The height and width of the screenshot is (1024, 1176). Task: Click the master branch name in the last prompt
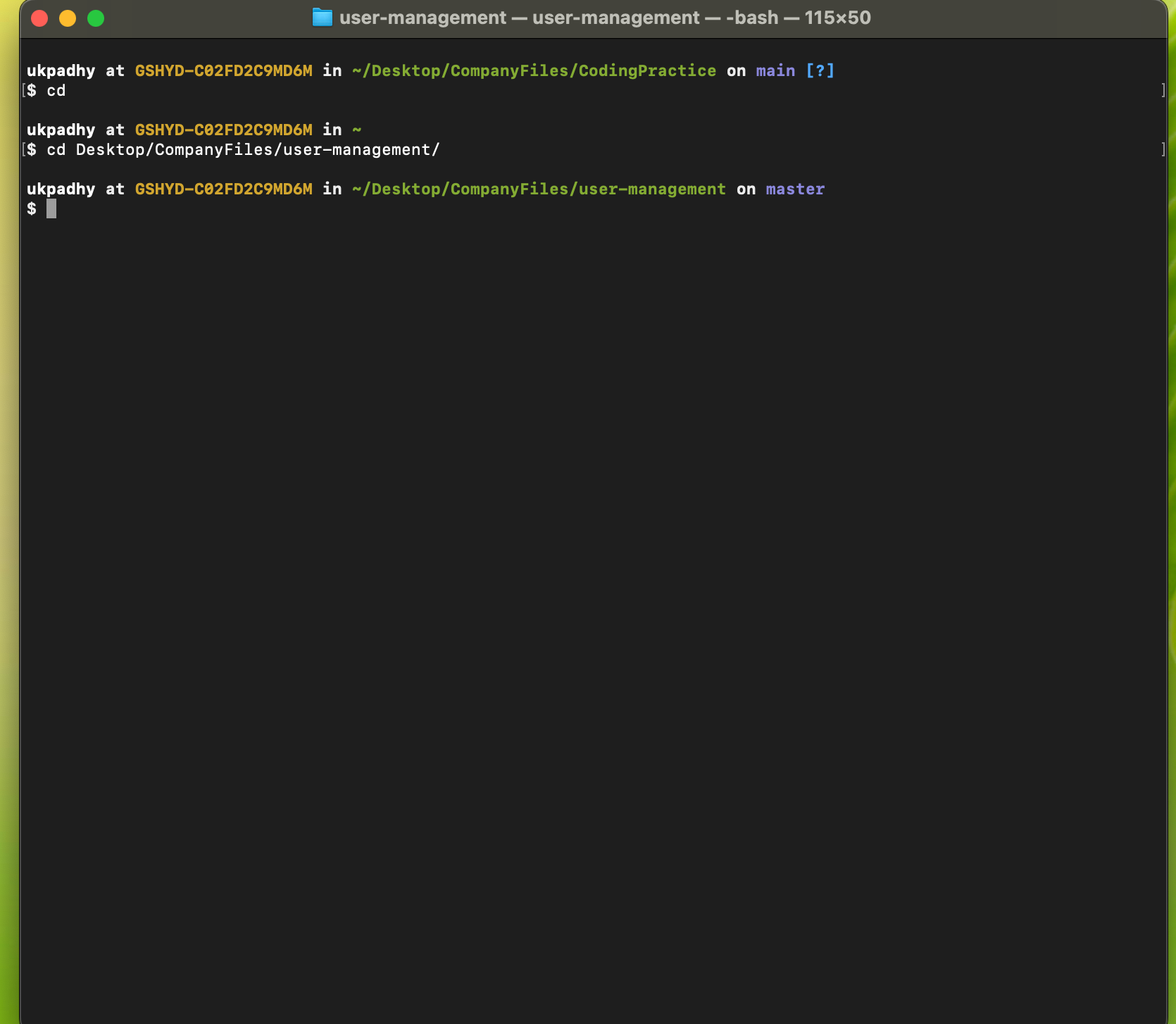click(x=795, y=189)
